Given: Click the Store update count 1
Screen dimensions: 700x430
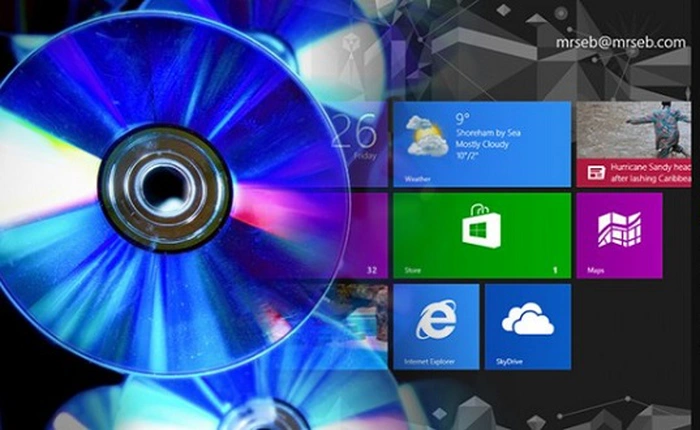Looking at the screenshot, I should 555,270.
